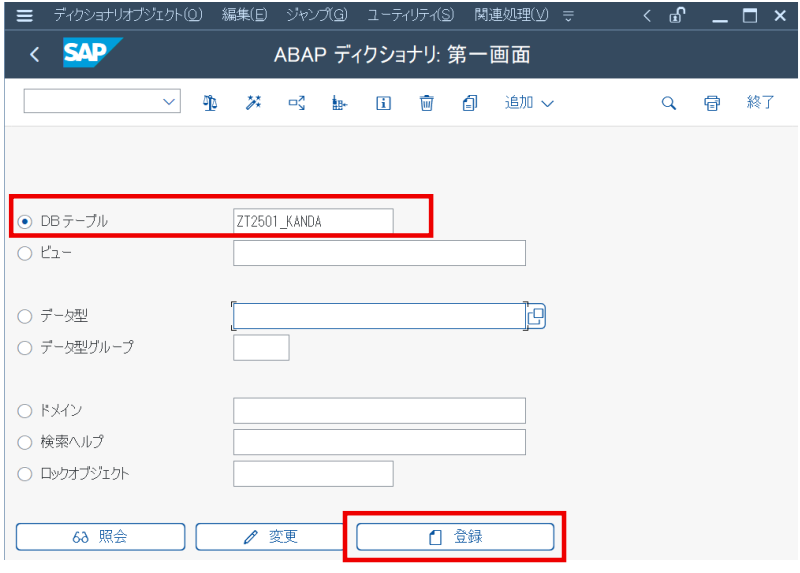
Task: Click the search magnifier icon
Action: pos(668,103)
